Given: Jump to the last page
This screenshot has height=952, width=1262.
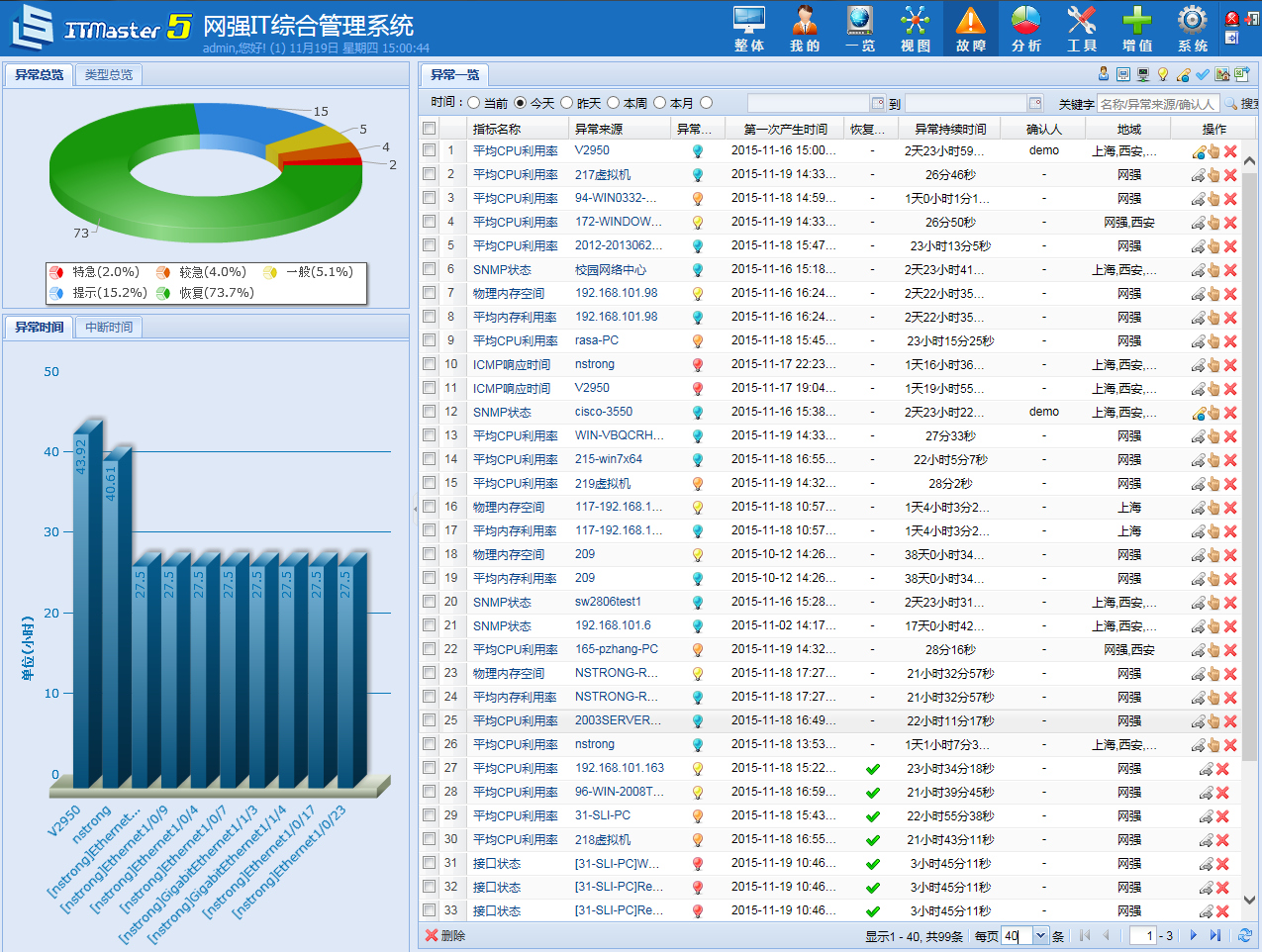Looking at the screenshot, I should click(1215, 935).
